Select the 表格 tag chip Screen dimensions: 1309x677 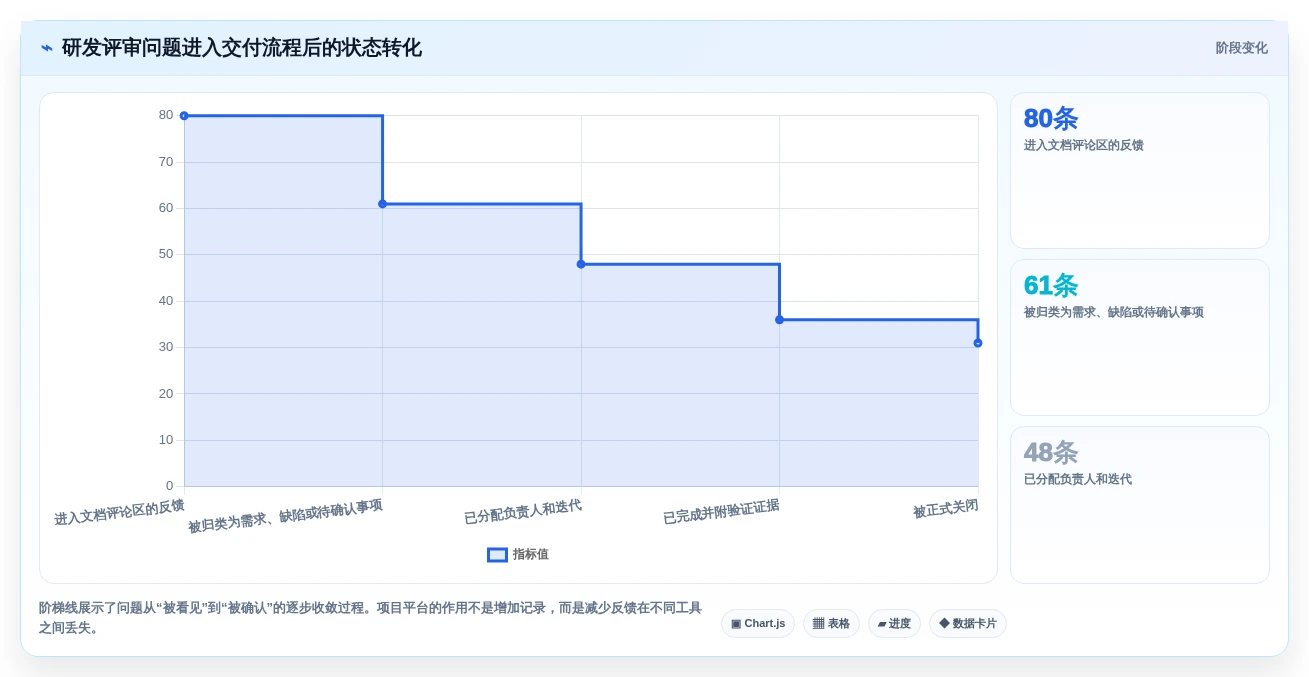point(831,624)
